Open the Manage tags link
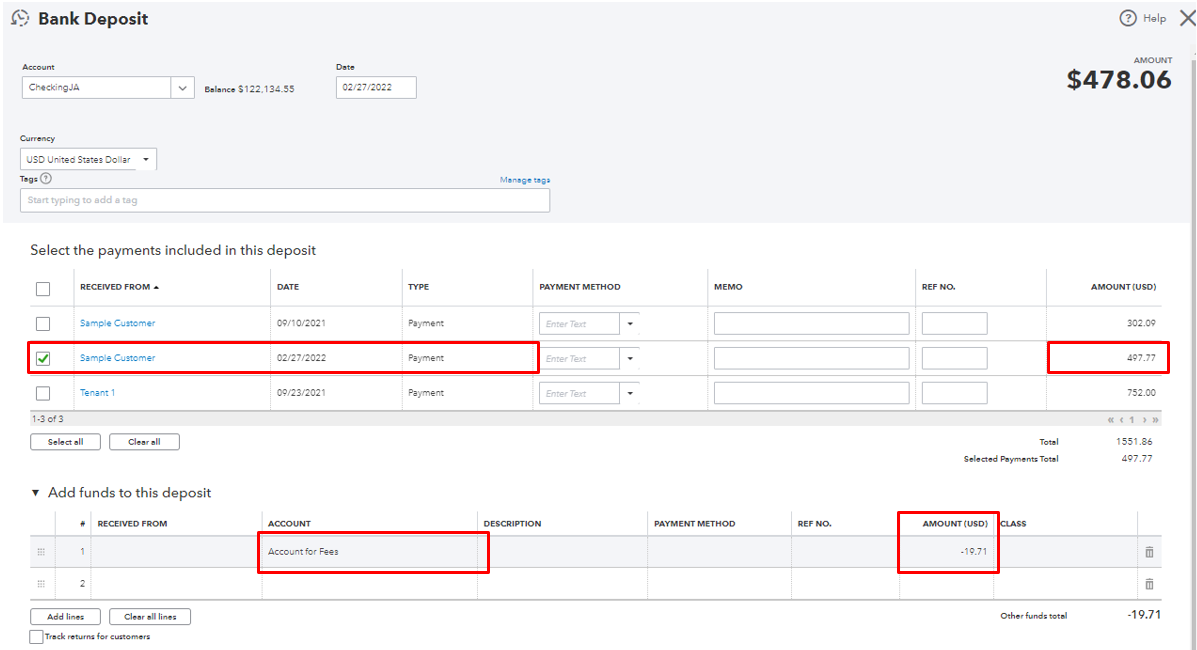Viewport: 1197px width, 650px height. 525,179
